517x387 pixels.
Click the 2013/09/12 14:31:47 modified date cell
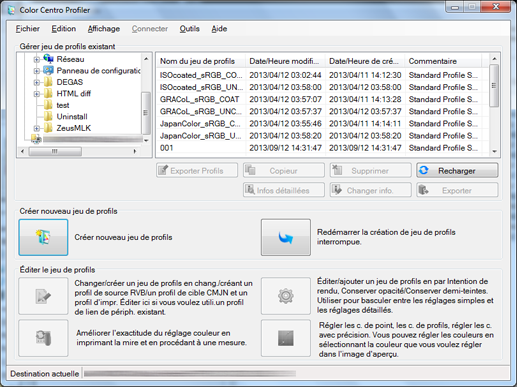pyautogui.click(x=285, y=148)
